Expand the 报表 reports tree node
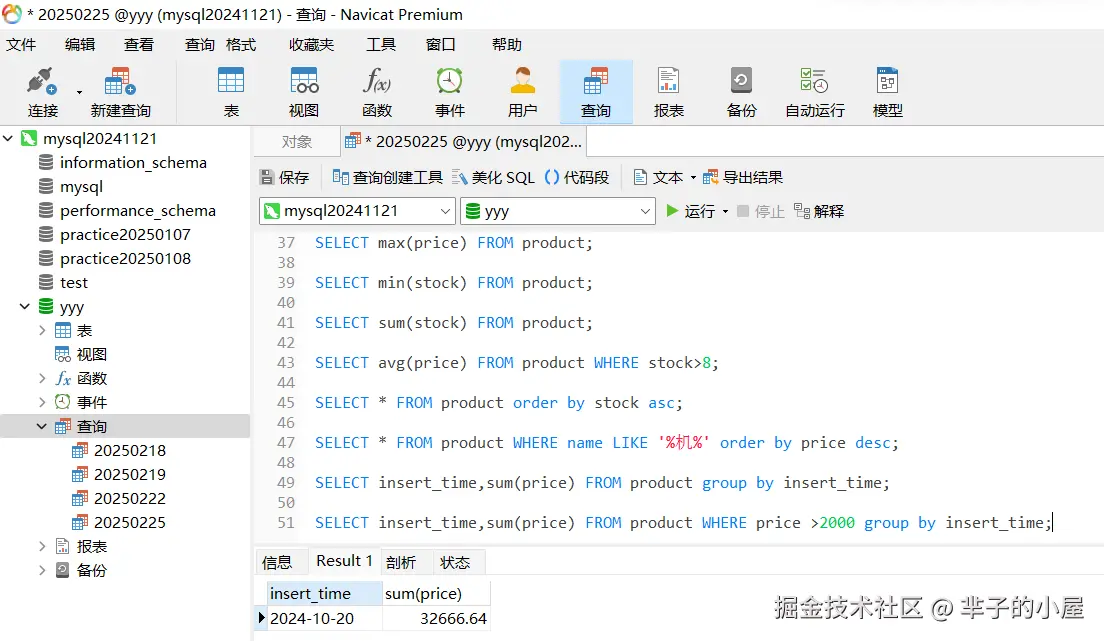1104x641 pixels. pos(42,546)
